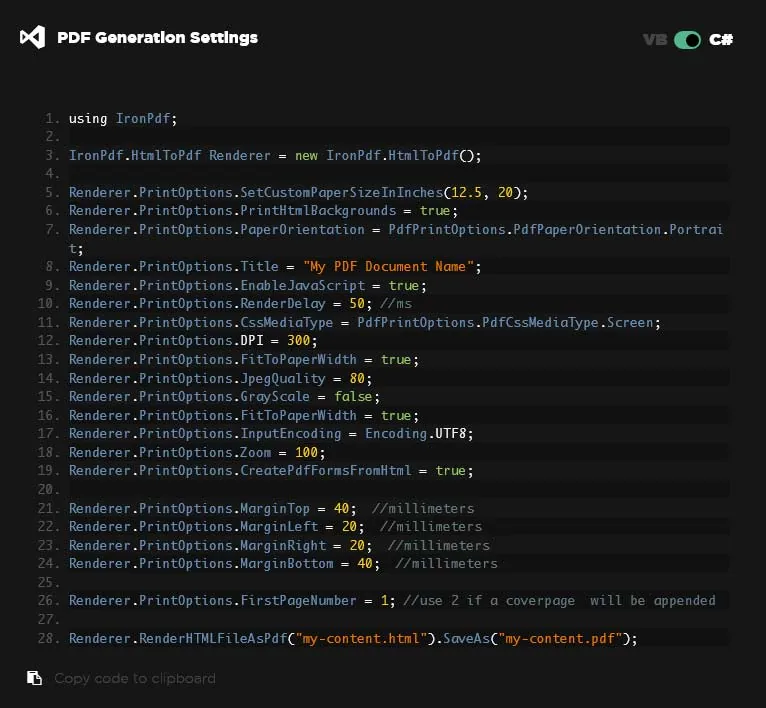Click the 'InputEncoding = Encoding.UTF8' line

click(271, 434)
